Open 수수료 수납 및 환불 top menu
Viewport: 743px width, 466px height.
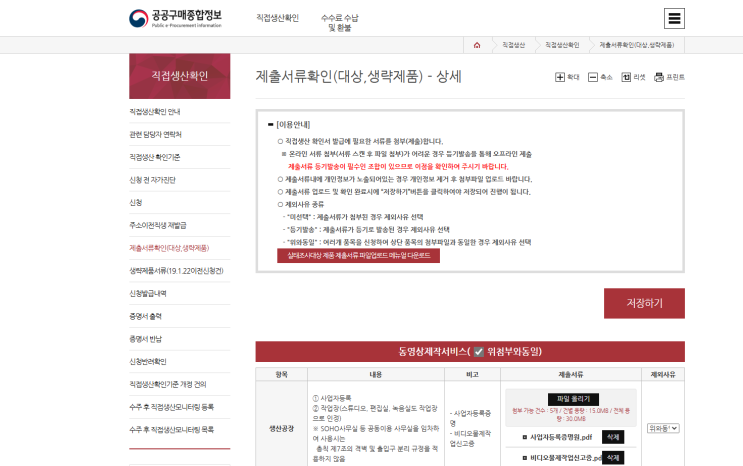[340, 23]
